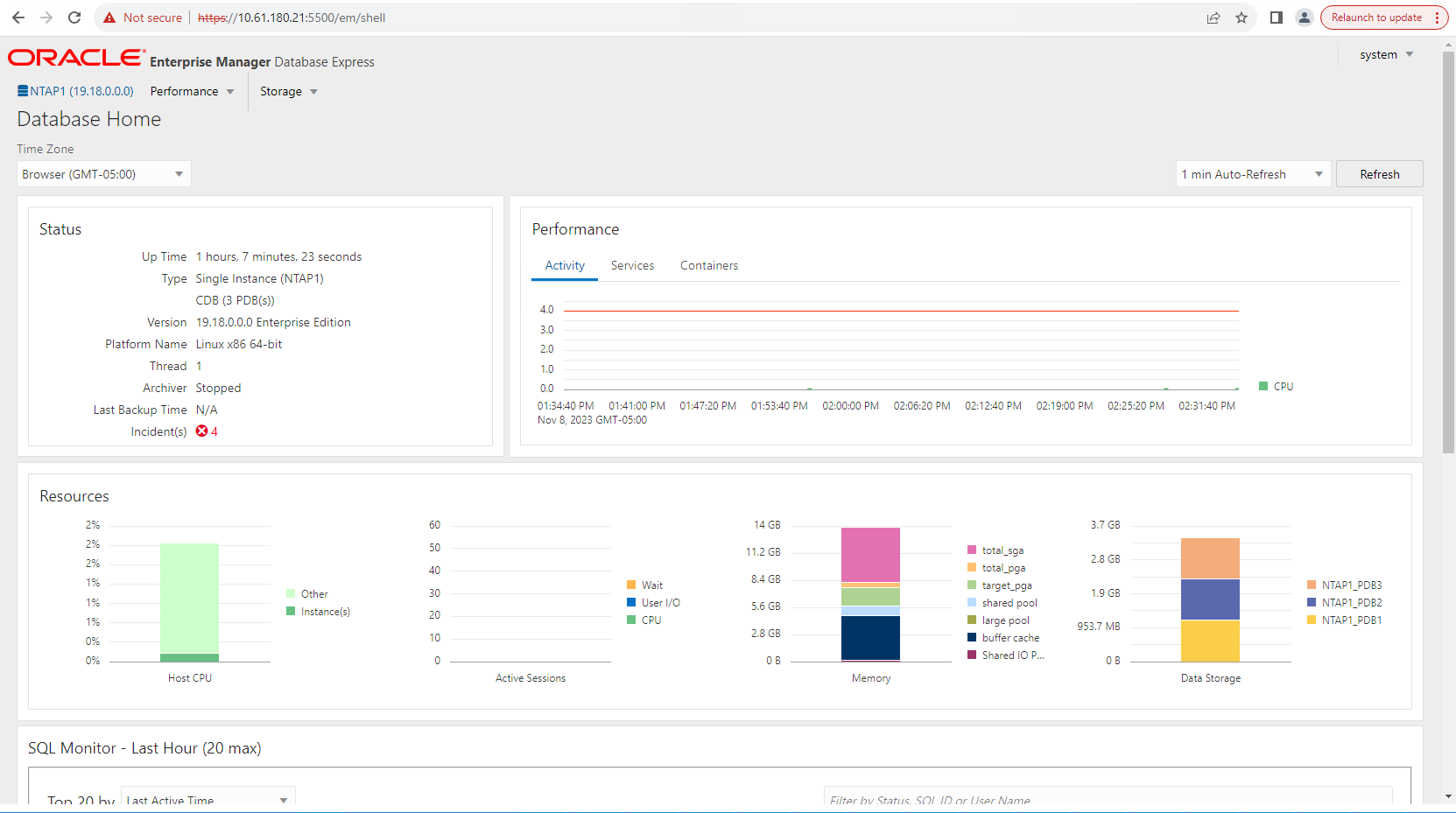Expand the 1 min Auto-Refresh dropdown
Image resolution: width=1456 pixels, height=813 pixels.
[1252, 174]
